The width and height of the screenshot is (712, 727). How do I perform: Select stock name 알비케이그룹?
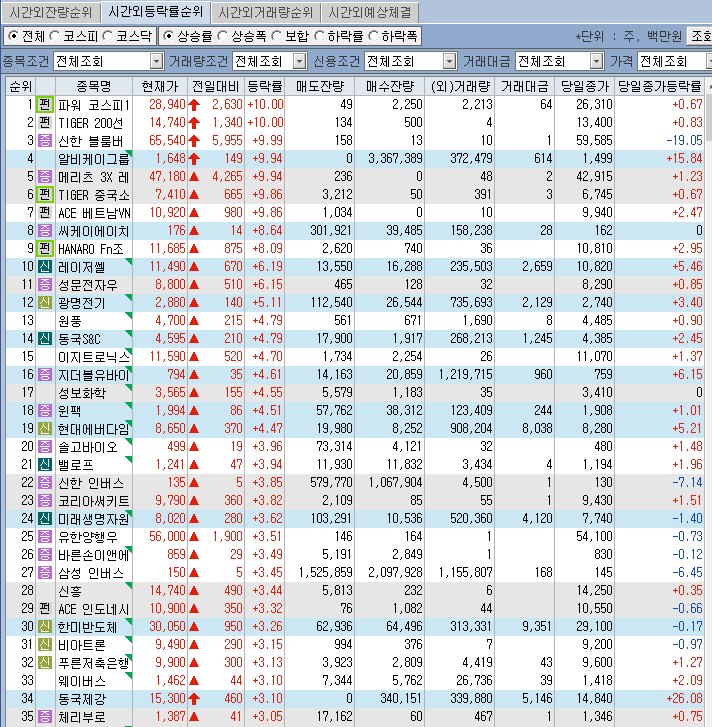[94, 159]
